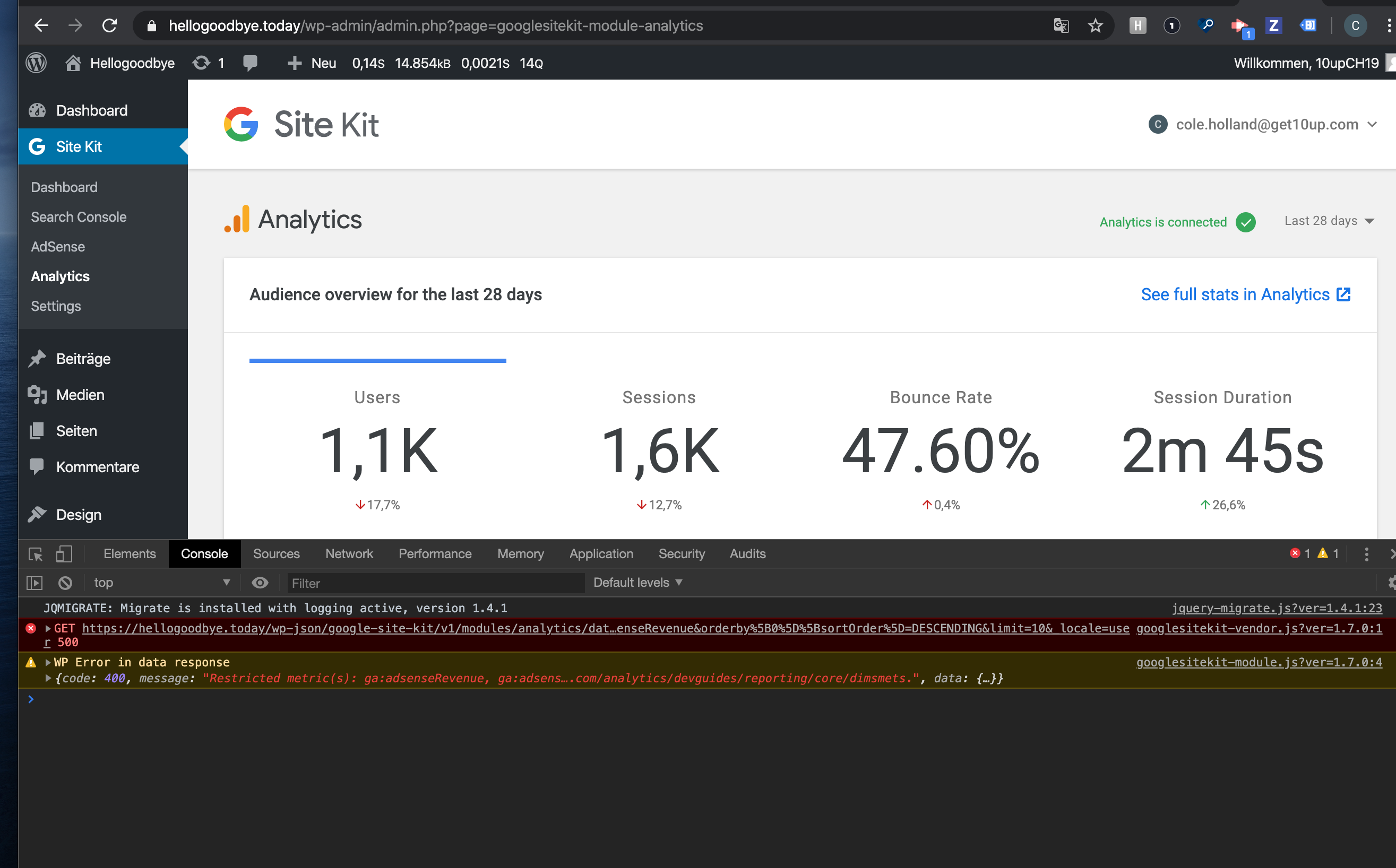Image resolution: width=1396 pixels, height=868 pixels.
Task: Open DevTools more options three-dot menu
Action: point(1366,553)
